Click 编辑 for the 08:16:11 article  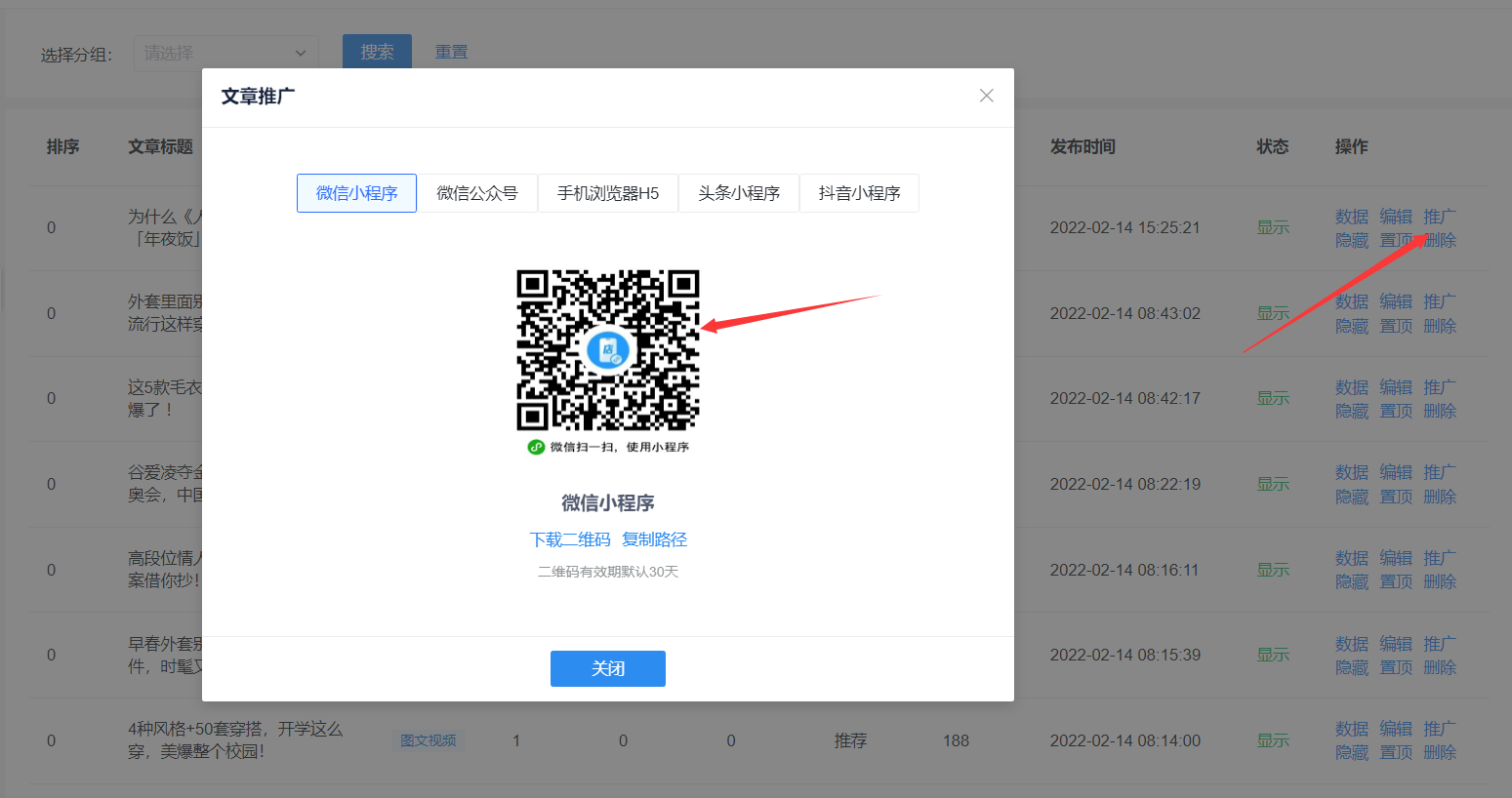(1396, 558)
